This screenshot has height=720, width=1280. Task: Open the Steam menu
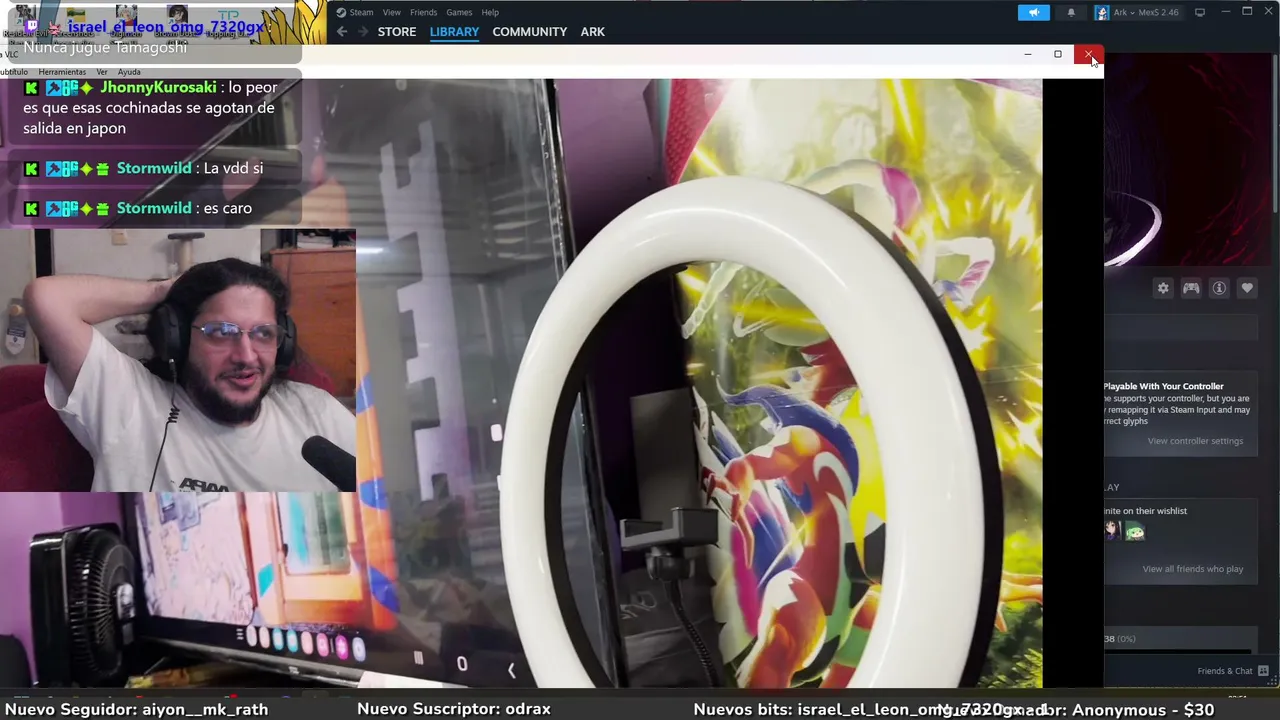[x=361, y=12]
